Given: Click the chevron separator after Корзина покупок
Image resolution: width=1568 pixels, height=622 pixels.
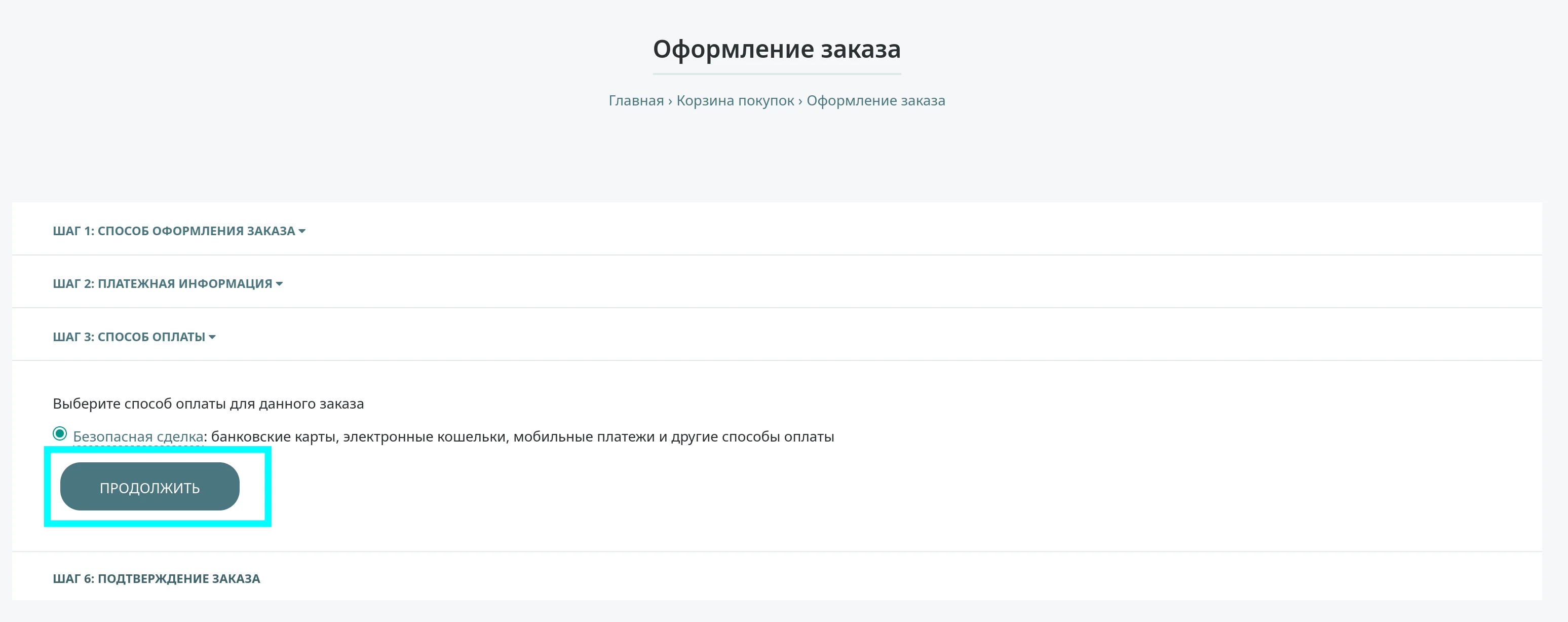Looking at the screenshot, I should pos(800,101).
